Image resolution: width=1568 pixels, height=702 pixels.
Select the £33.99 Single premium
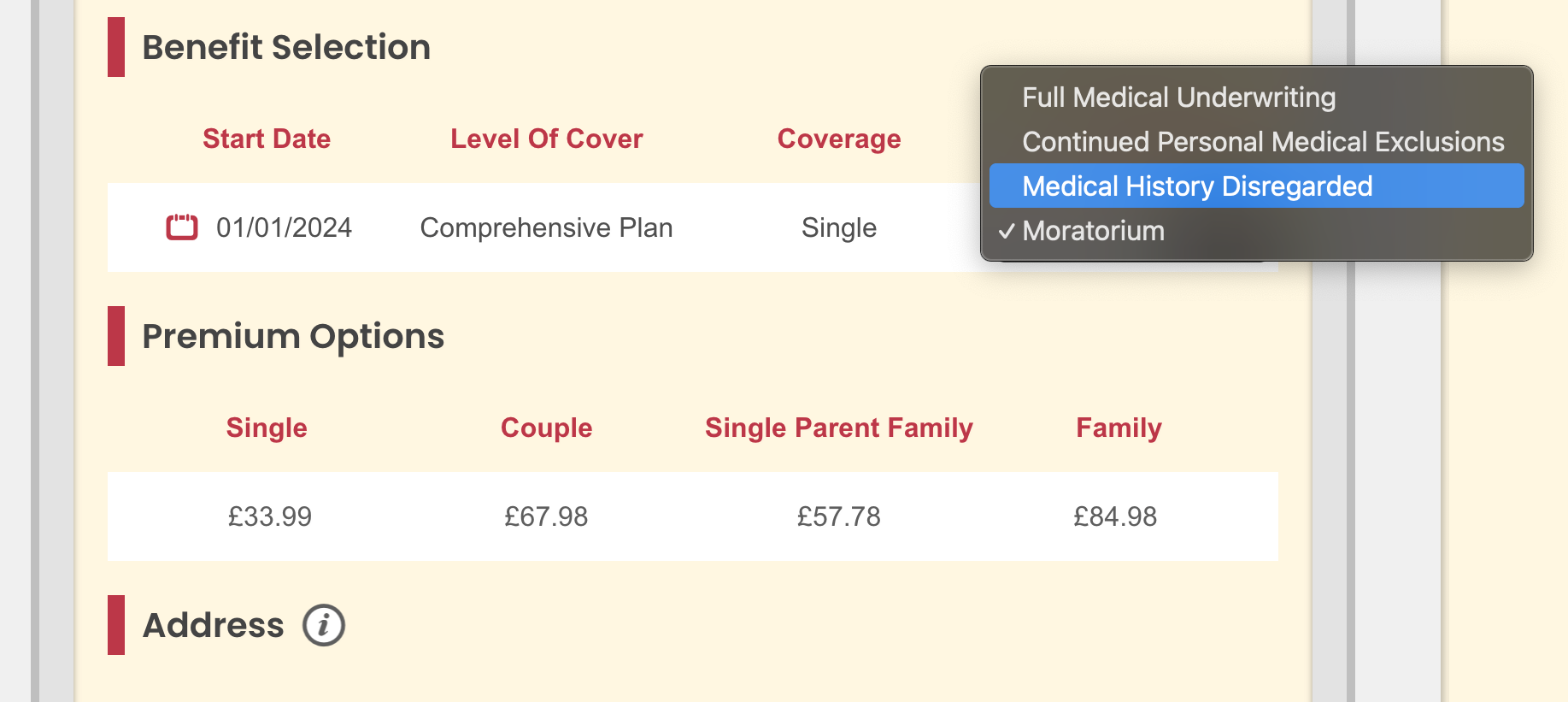(x=269, y=516)
